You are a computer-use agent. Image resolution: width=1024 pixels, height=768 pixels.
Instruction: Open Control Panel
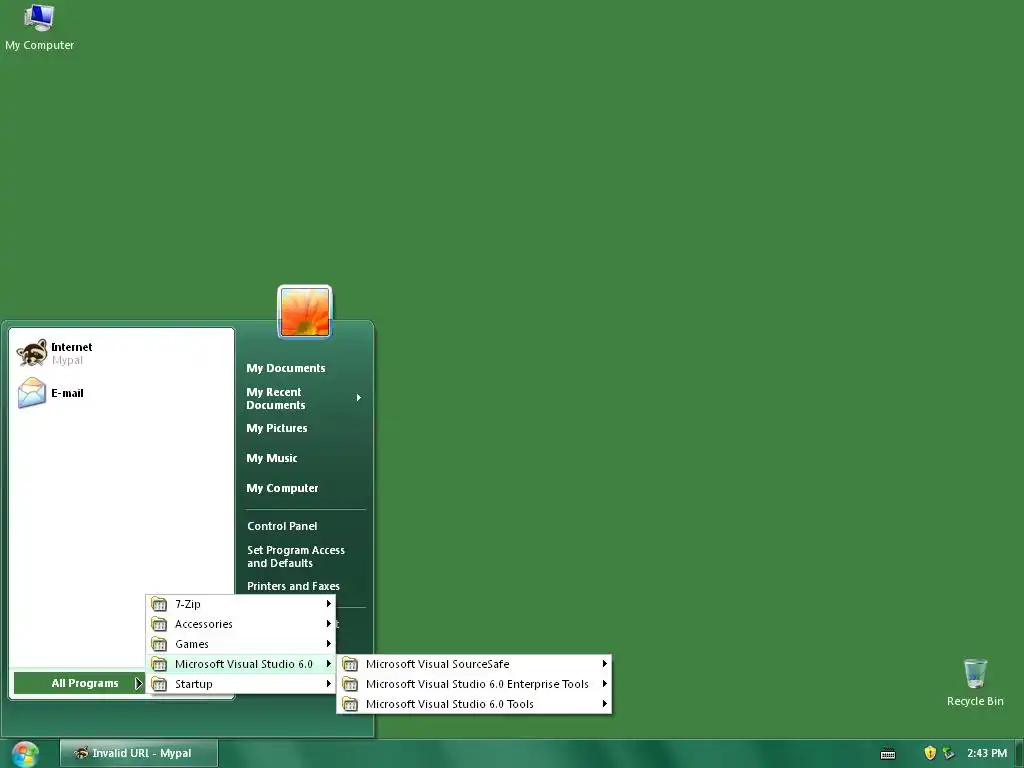tap(282, 526)
